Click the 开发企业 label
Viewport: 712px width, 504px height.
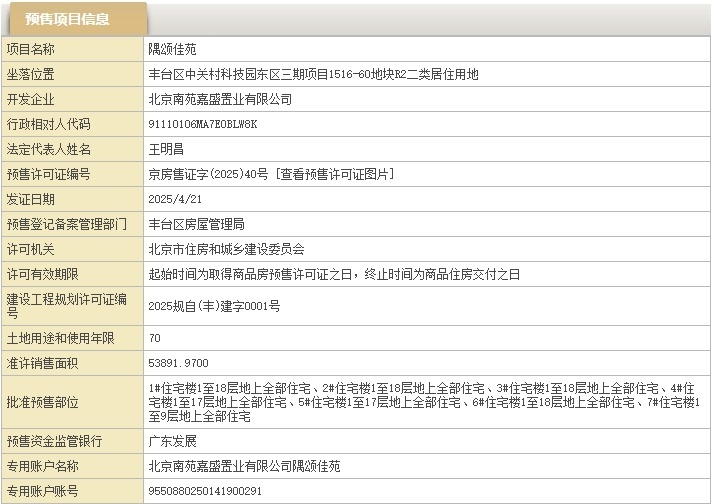30,99
